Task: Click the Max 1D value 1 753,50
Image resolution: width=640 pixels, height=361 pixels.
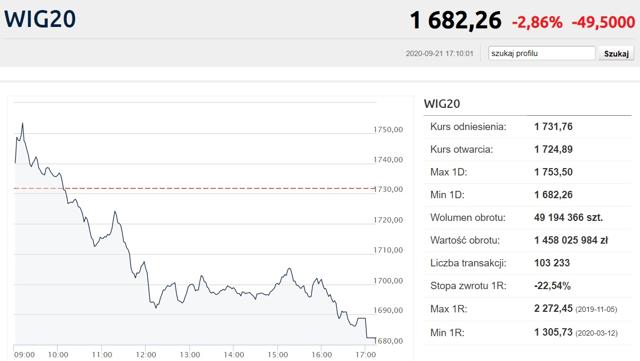Action: point(553,172)
